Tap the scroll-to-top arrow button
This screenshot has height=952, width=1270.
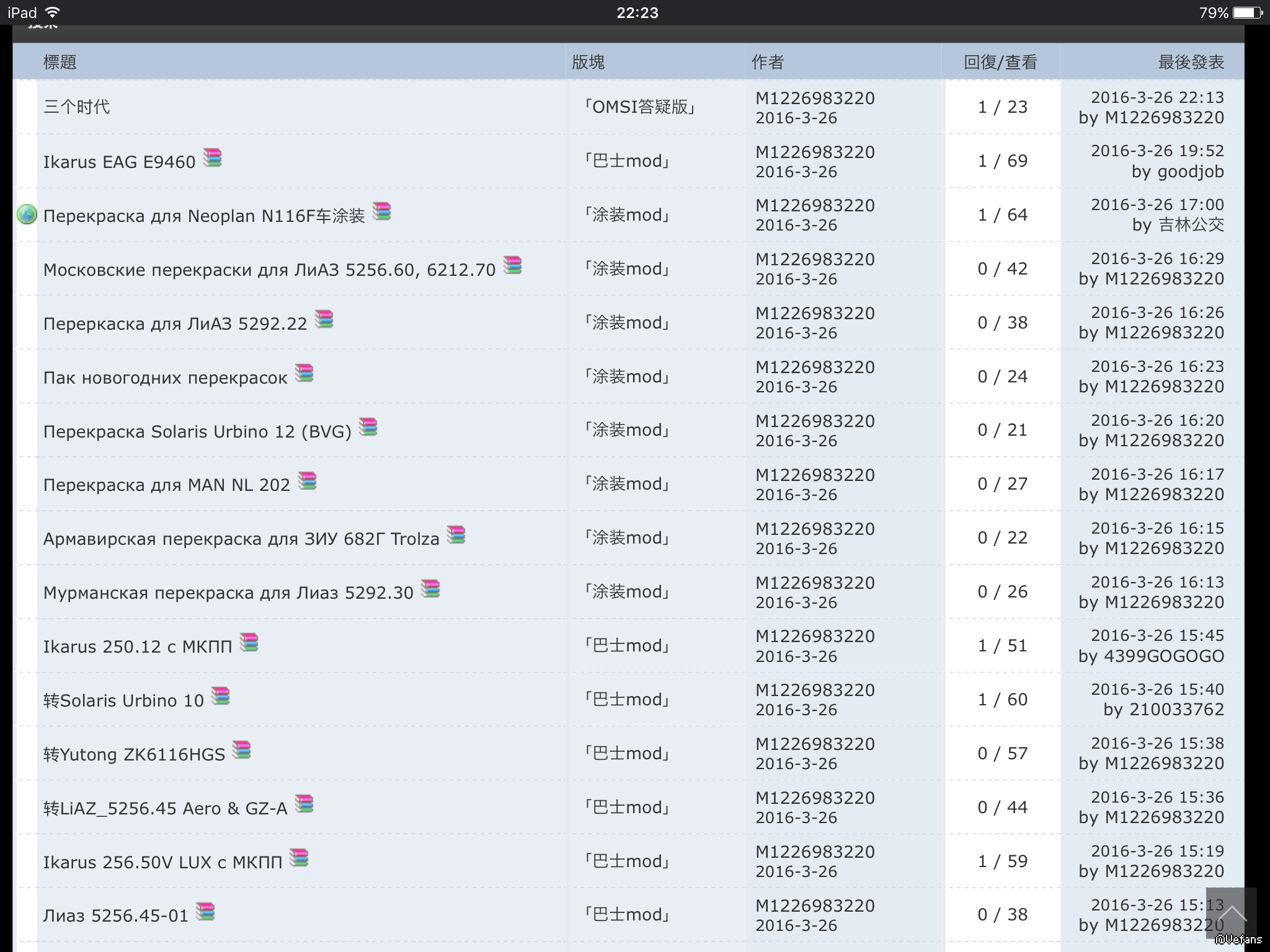click(1232, 913)
